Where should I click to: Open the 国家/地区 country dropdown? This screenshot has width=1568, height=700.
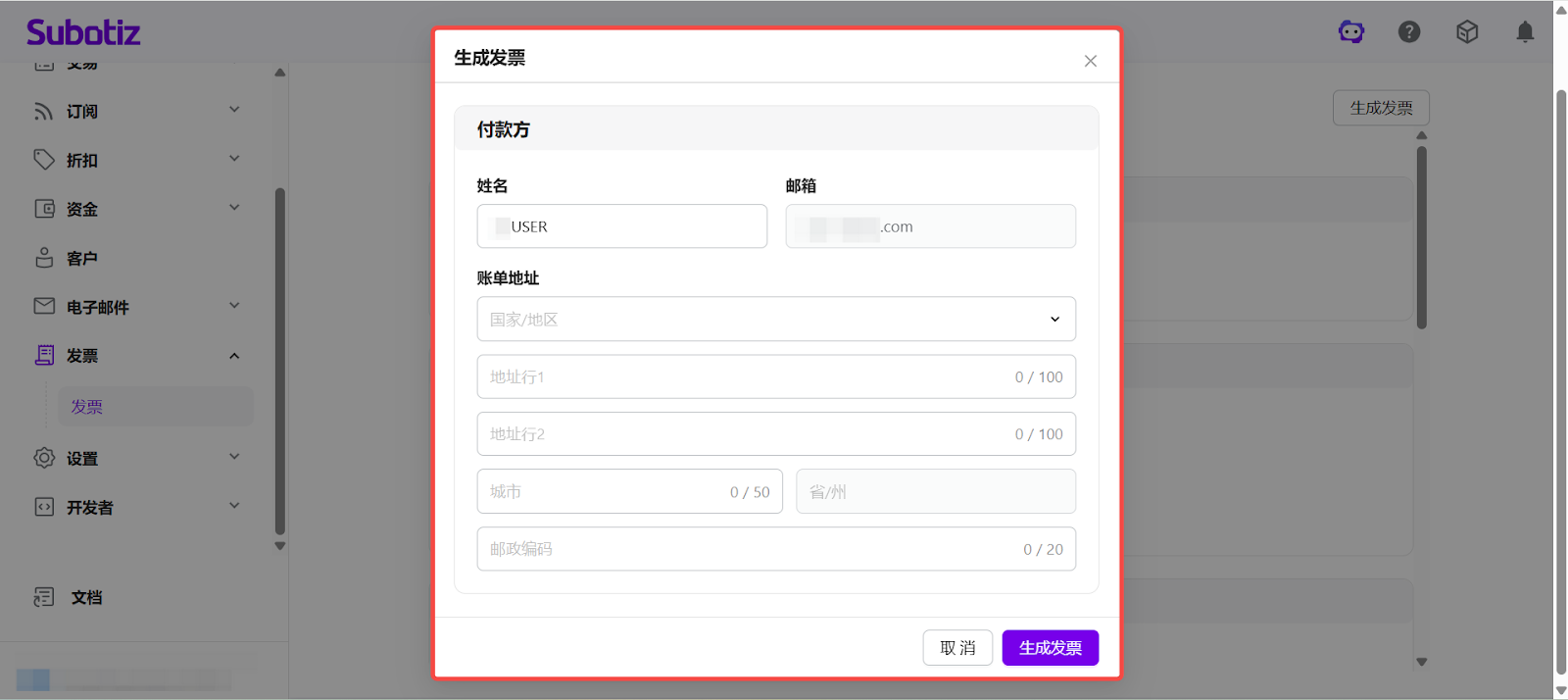click(775, 319)
